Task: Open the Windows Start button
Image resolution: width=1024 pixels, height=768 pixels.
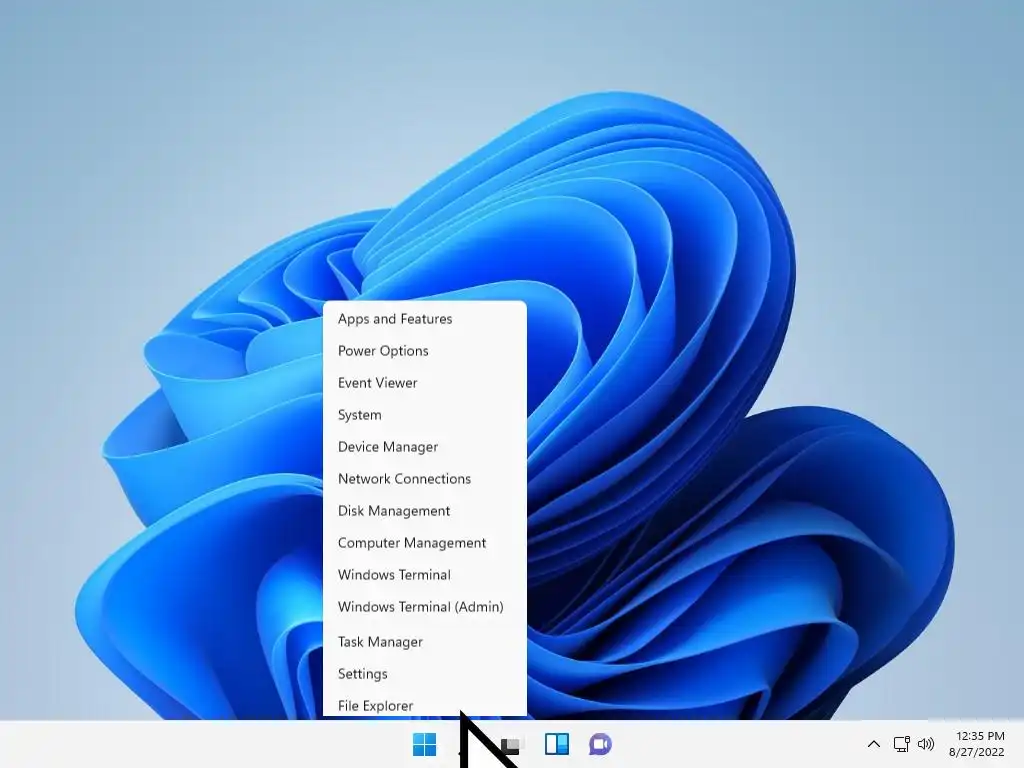Action: [x=424, y=744]
